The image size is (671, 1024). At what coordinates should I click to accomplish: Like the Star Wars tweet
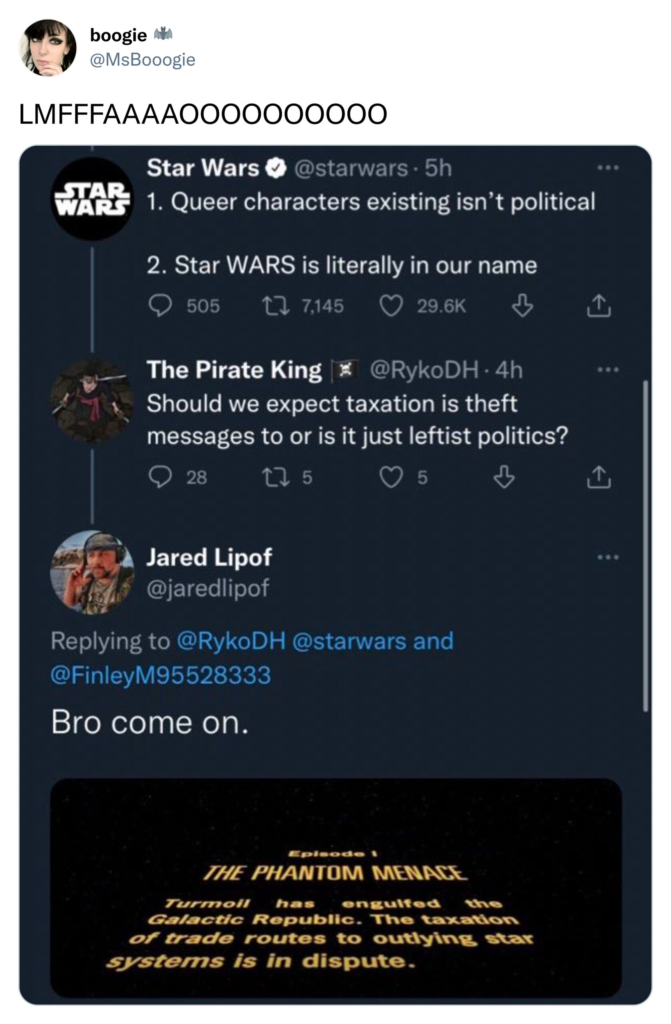point(393,306)
